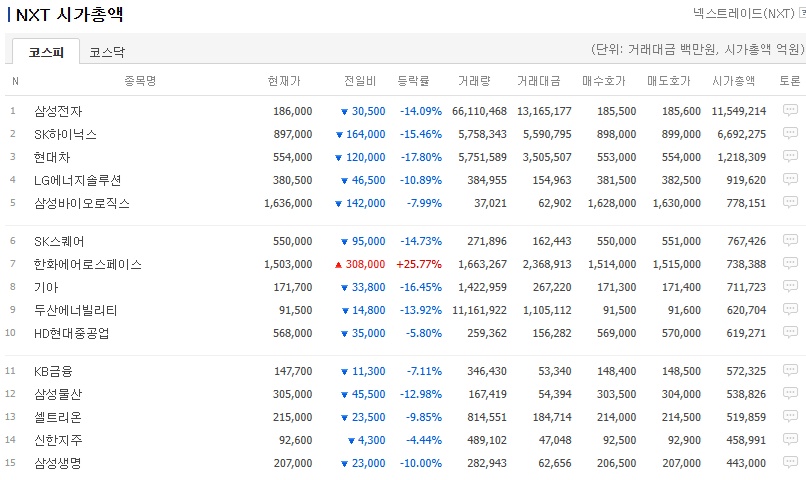The height and width of the screenshot is (480, 806).
Task: Open the 한화에어로스페이스 stock page
Action: [x=87, y=264]
